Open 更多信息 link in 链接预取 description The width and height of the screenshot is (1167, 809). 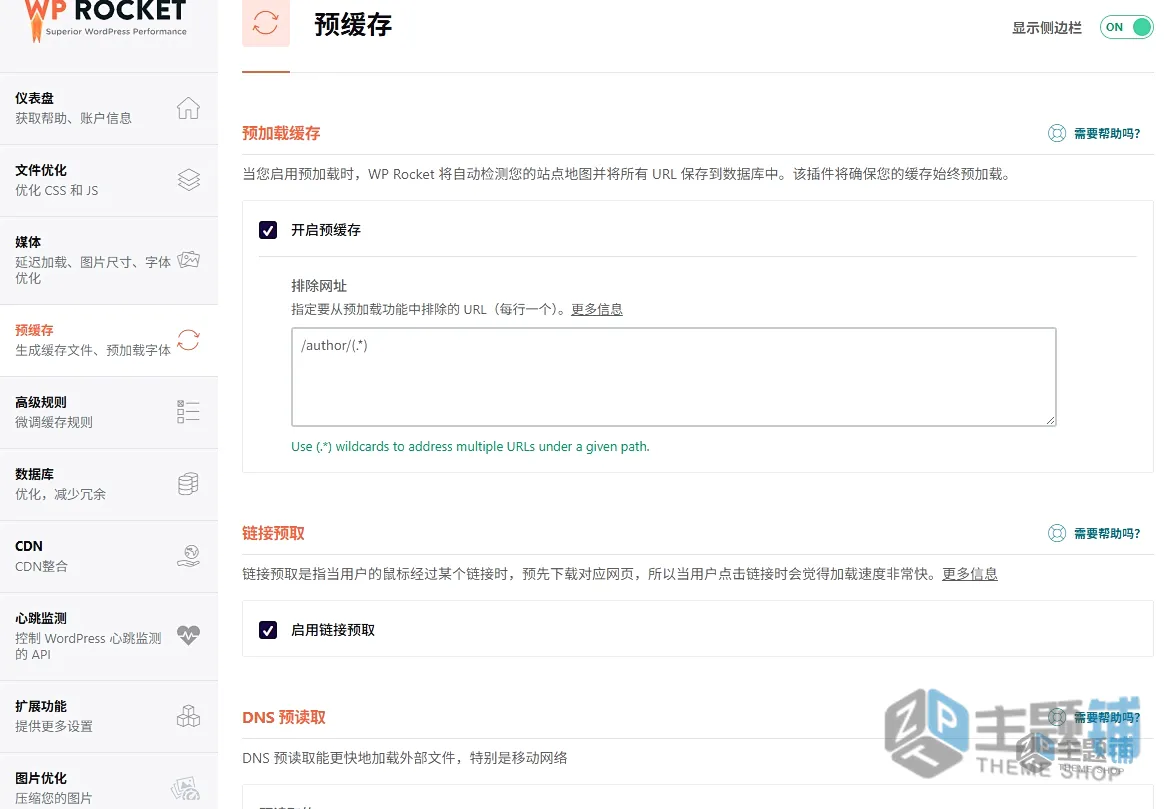tap(970, 574)
